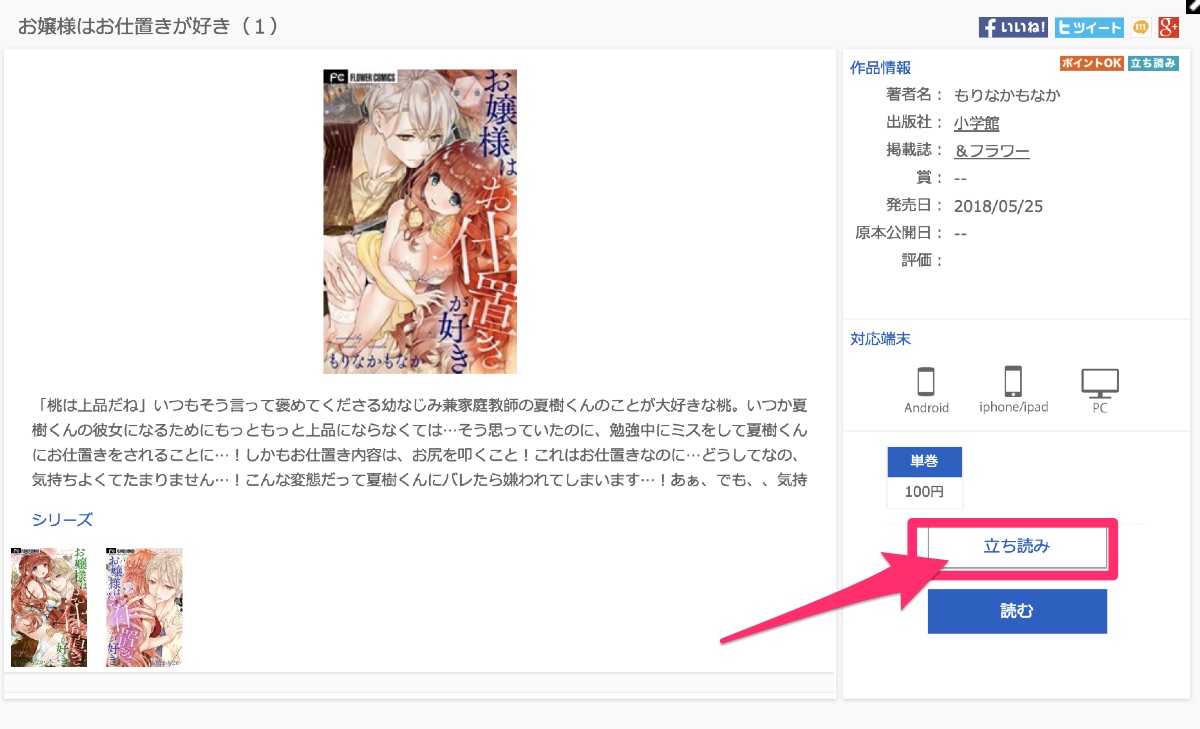Click the title お嬢様はお仕置きが好き（1）
The height and width of the screenshot is (729, 1200).
click(x=148, y=26)
